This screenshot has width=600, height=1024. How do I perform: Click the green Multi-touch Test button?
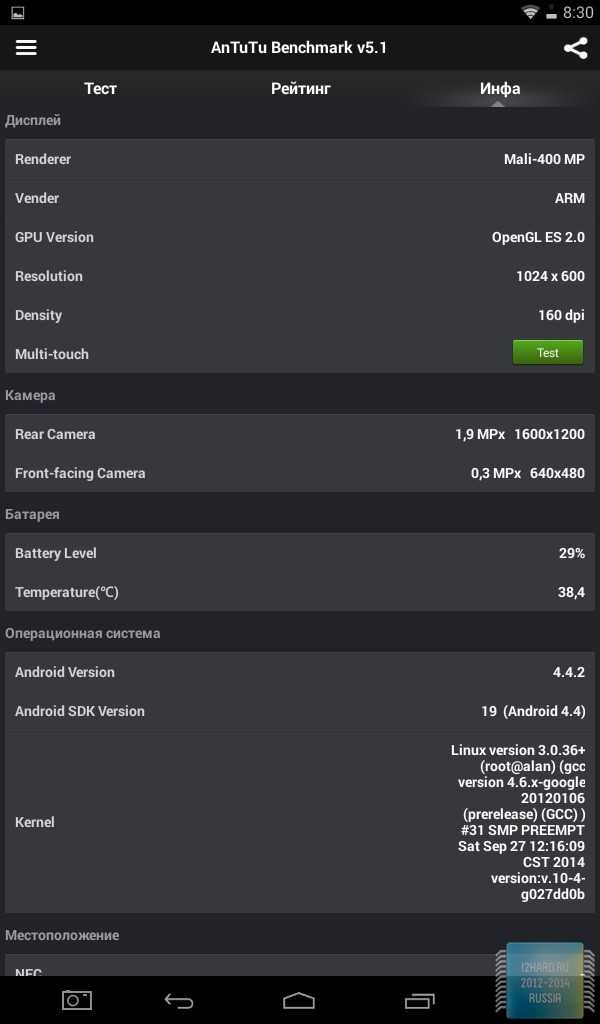[x=548, y=353]
